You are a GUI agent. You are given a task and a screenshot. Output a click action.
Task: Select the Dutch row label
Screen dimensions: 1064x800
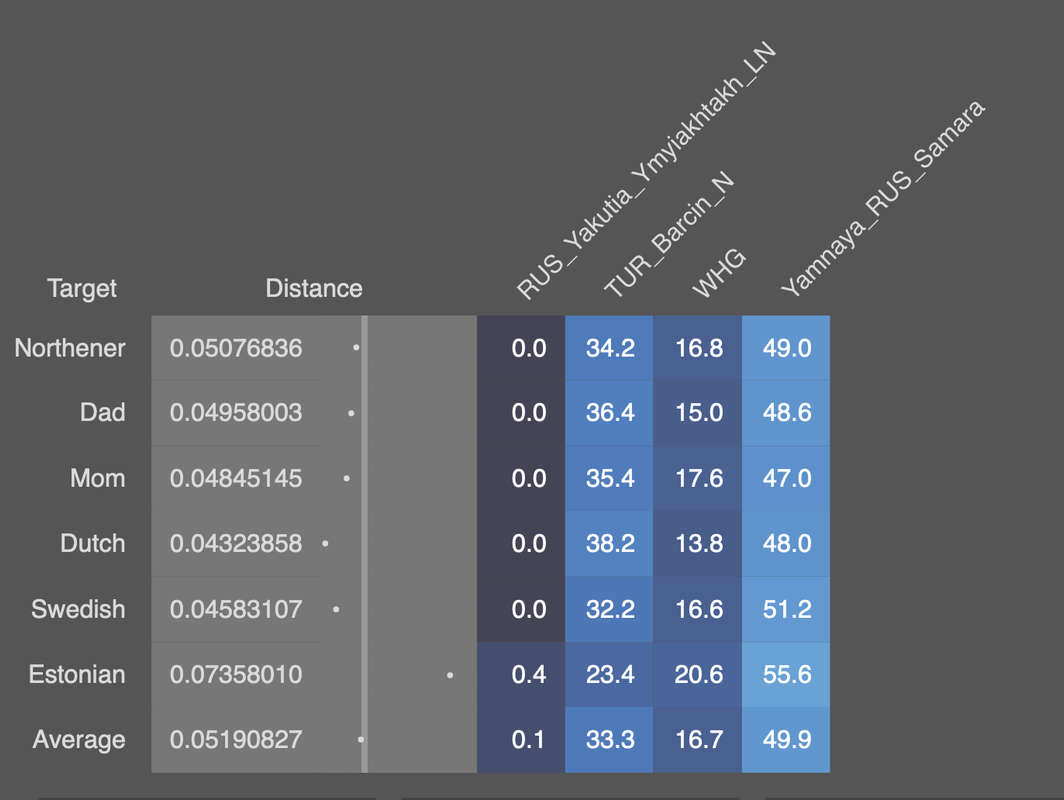[x=93, y=544]
